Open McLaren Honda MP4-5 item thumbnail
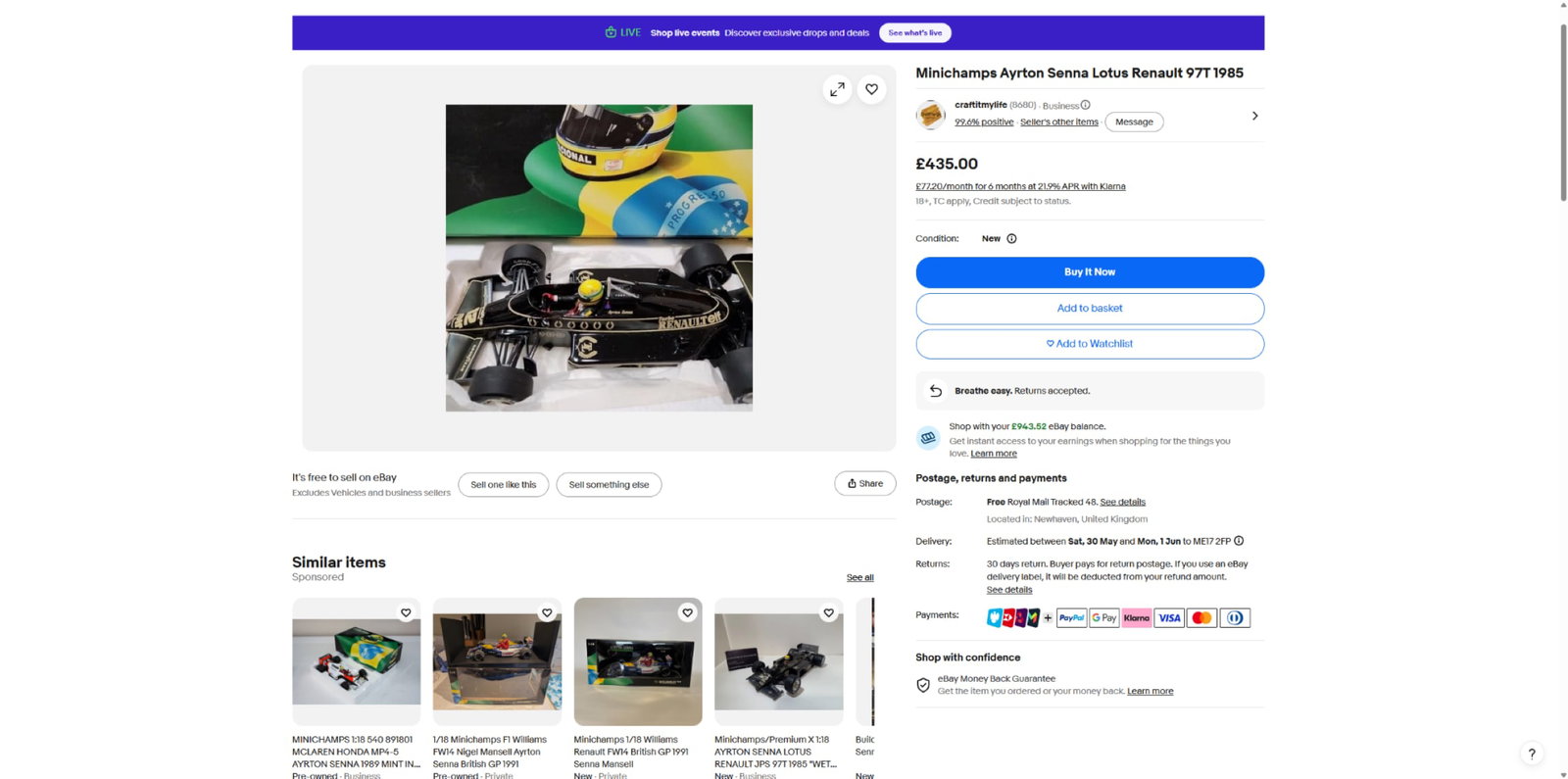Image resolution: width=1568 pixels, height=779 pixels. point(357,661)
